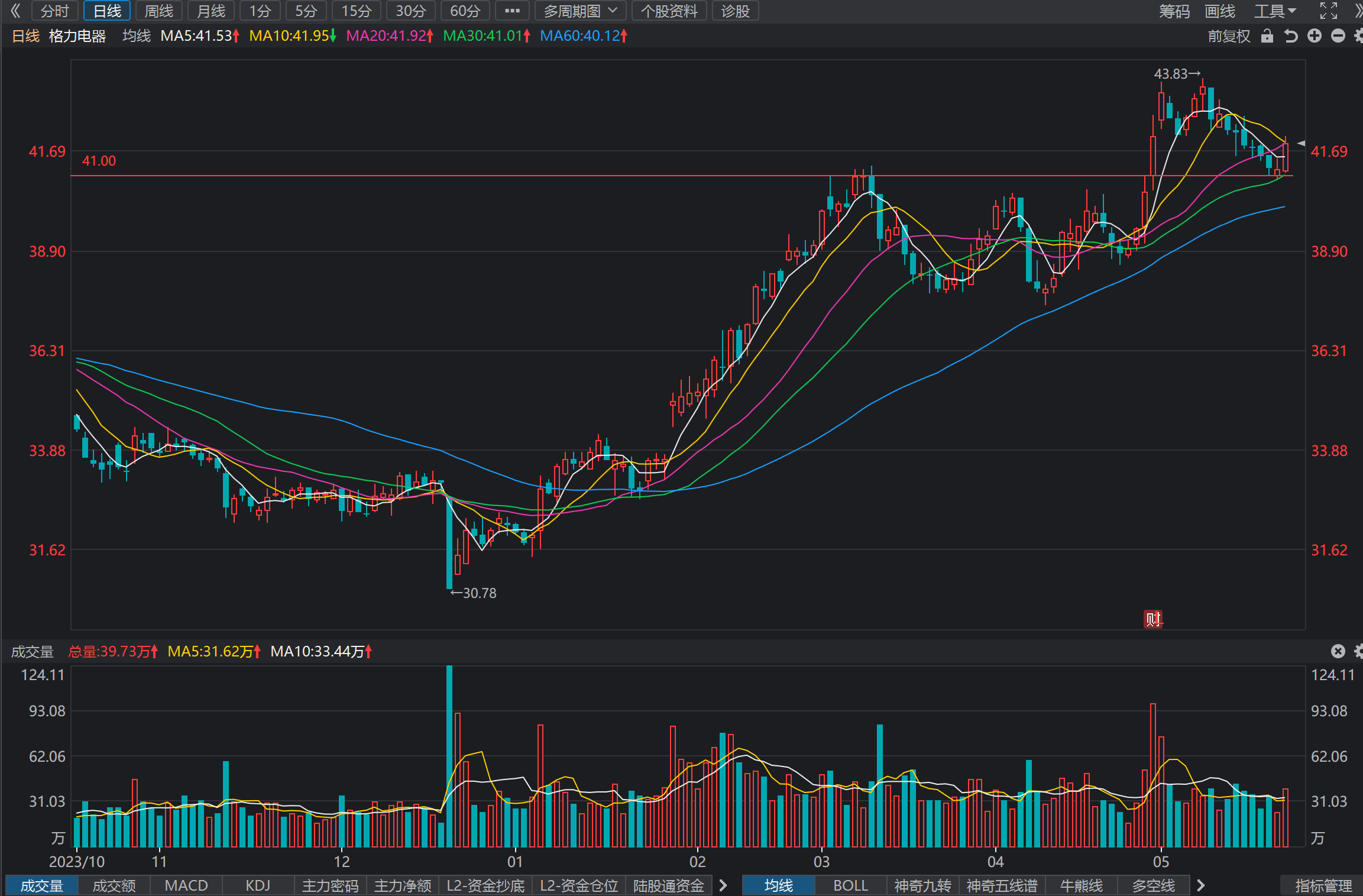1363x896 pixels.
Task: Open volume indicator settings gear
Action: tap(1358, 651)
